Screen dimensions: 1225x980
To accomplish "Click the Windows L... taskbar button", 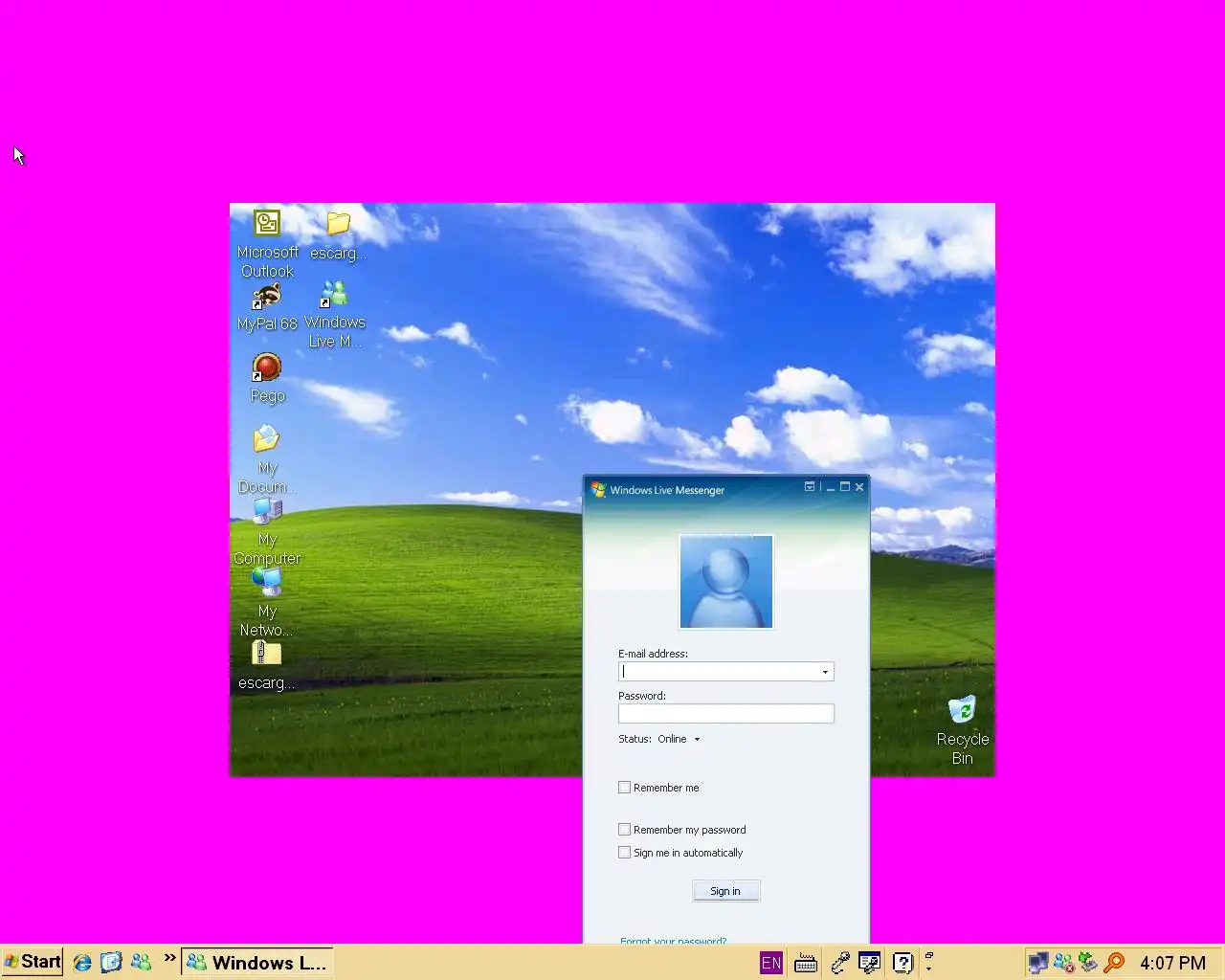I will click(x=257, y=963).
